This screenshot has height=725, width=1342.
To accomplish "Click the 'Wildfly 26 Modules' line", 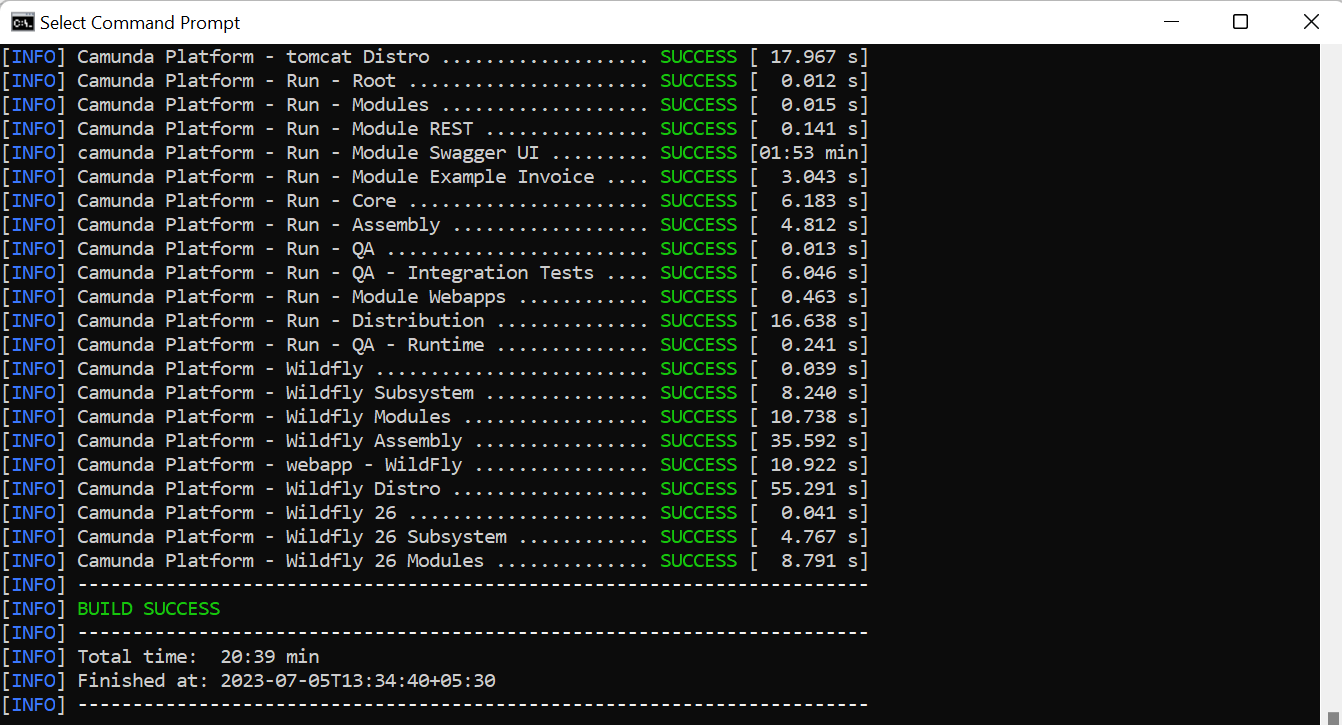I will coord(435,561).
